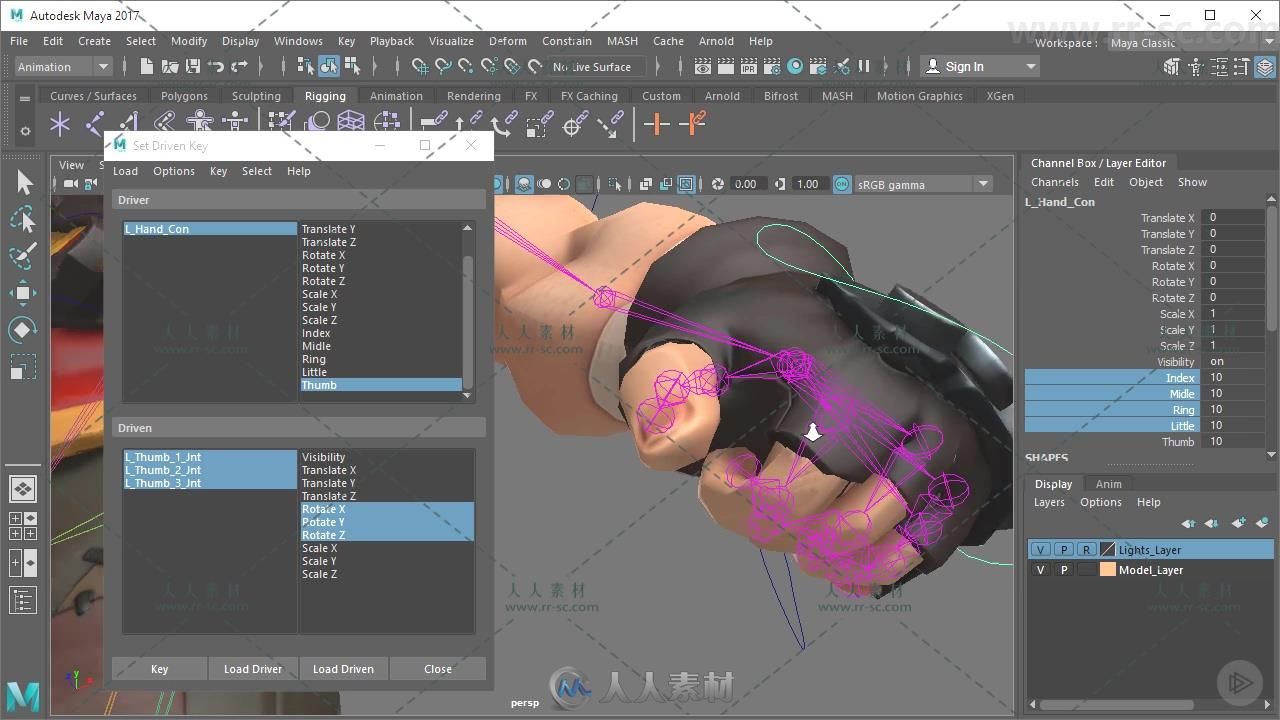
Task: Open the sRGB gamma view transform dropdown
Action: tap(923, 184)
